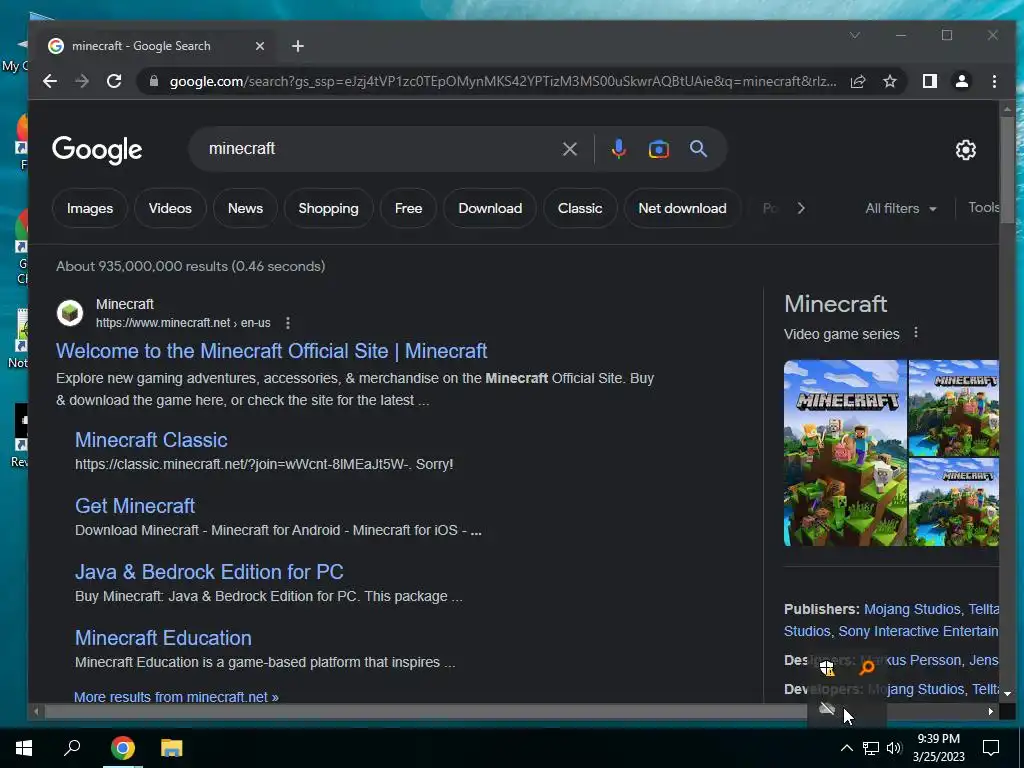1024x768 pixels.
Task: Click the Mojang Studios publisher link
Action: pyautogui.click(x=912, y=609)
